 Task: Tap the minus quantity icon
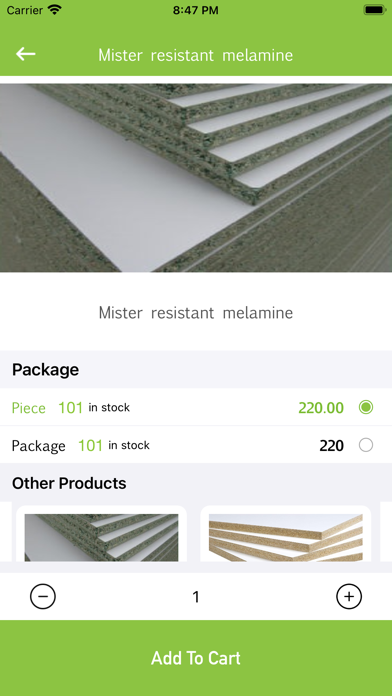(43, 596)
